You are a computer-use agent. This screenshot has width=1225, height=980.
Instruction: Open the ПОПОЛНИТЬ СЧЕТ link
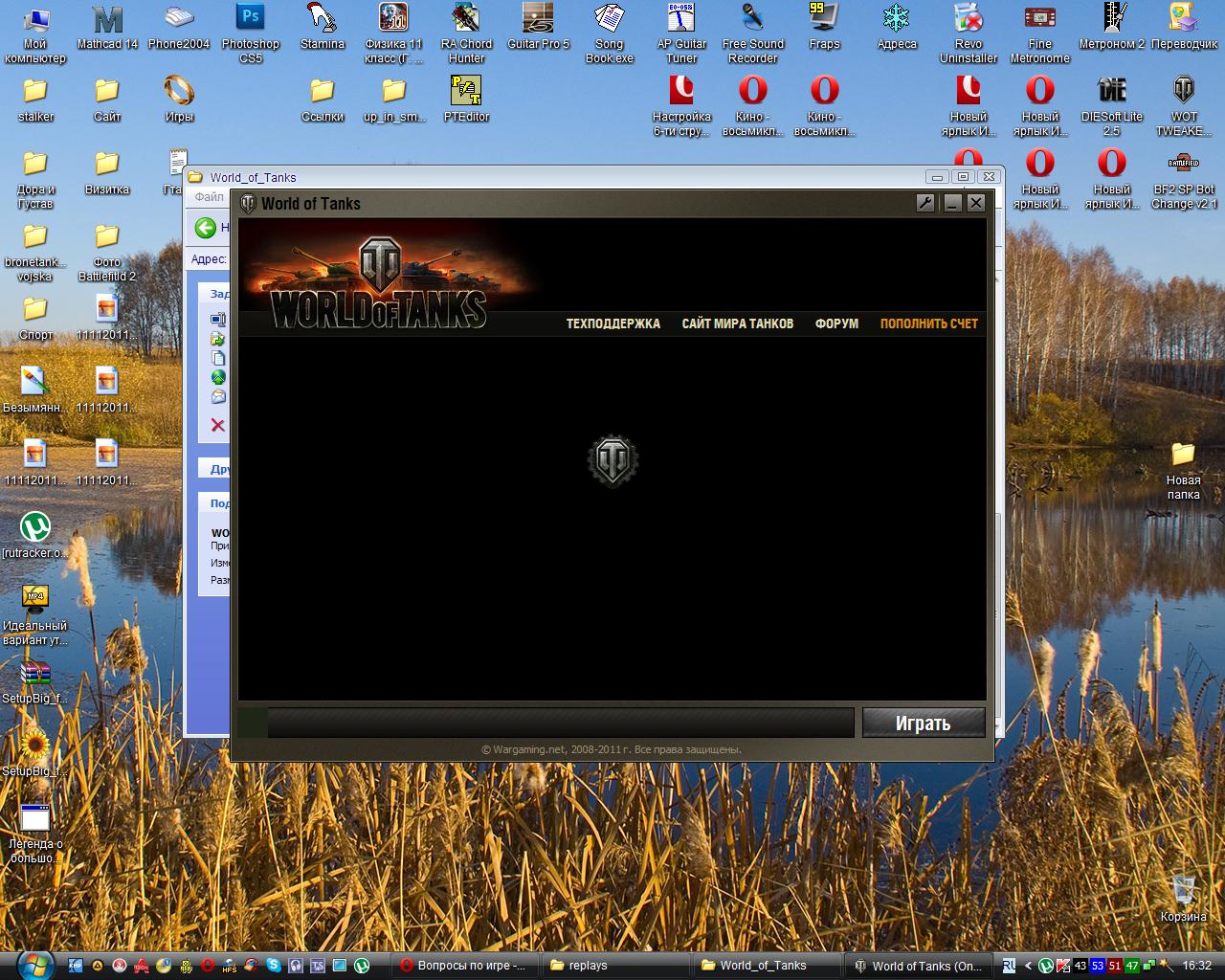929,323
